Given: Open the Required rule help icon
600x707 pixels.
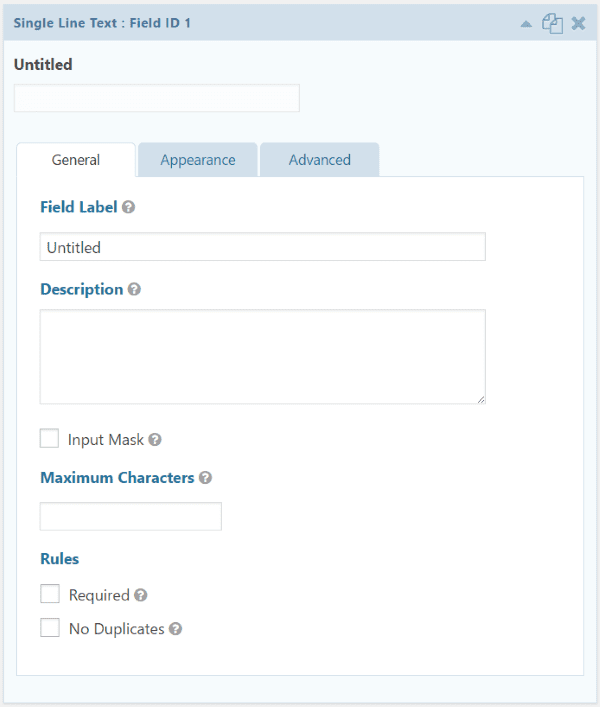Looking at the screenshot, I should coord(141,595).
